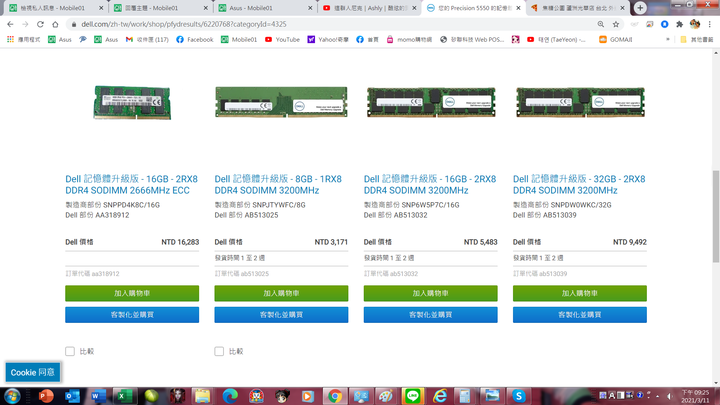Open the Chrome three-dot menu
Viewport: 720px width, 405px height.
[710, 24]
